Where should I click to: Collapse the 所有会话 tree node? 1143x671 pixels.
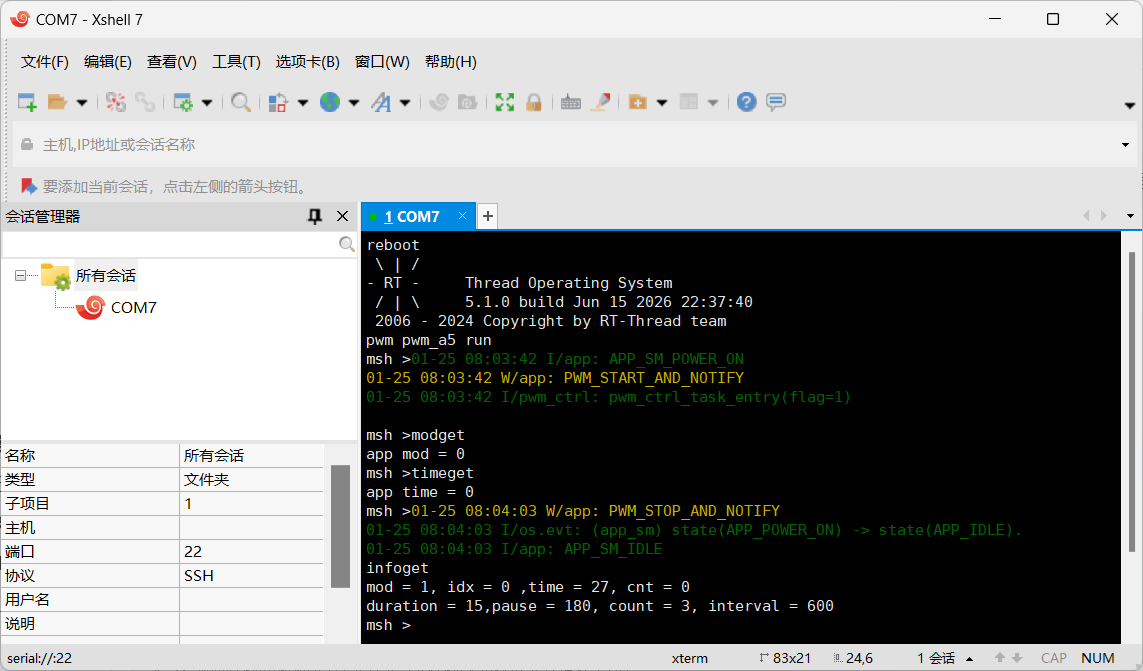20,276
